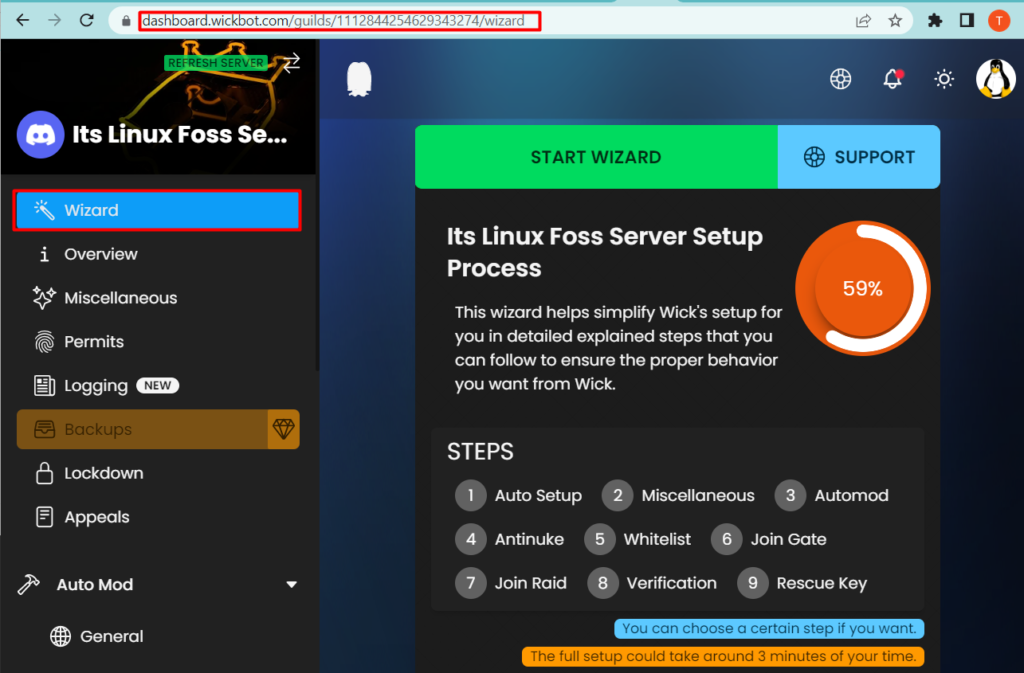Bookmark this page with star icon

[x=895, y=21]
